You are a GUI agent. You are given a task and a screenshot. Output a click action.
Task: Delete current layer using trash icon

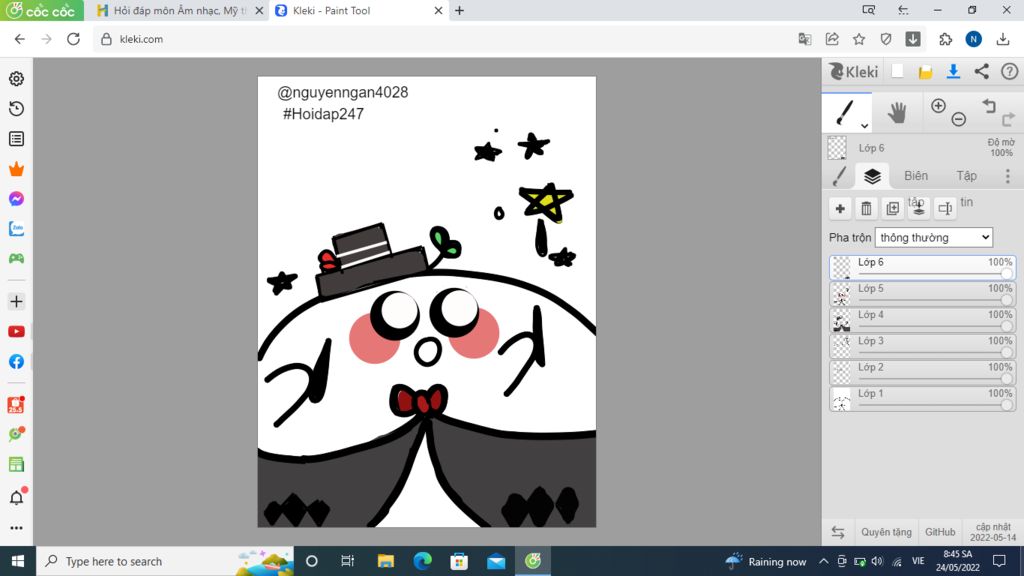click(x=866, y=208)
